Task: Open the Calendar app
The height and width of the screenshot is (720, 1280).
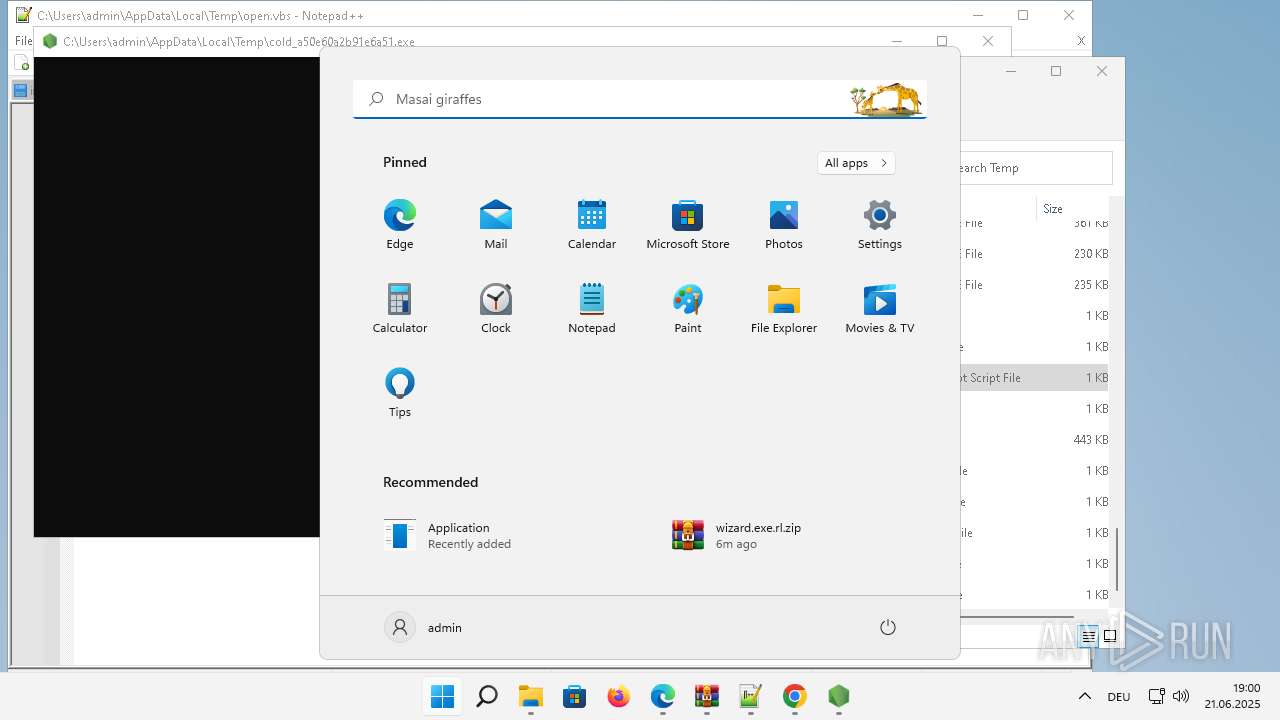Action: pos(592,225)
